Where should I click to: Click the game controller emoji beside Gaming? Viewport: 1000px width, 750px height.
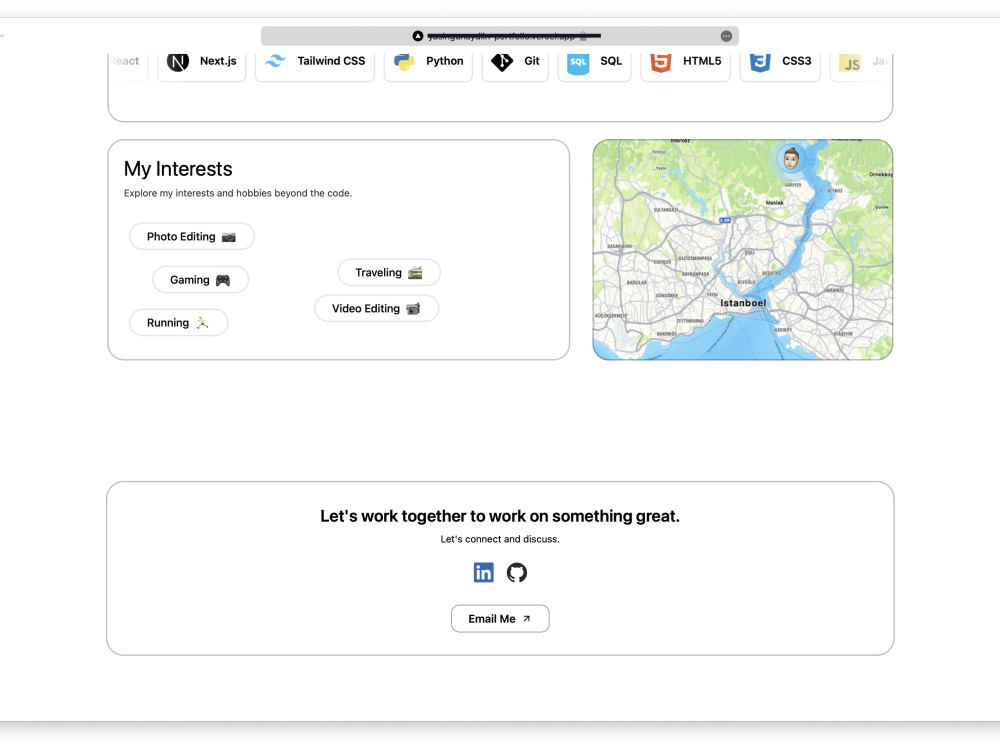click(x=223, y=280)
